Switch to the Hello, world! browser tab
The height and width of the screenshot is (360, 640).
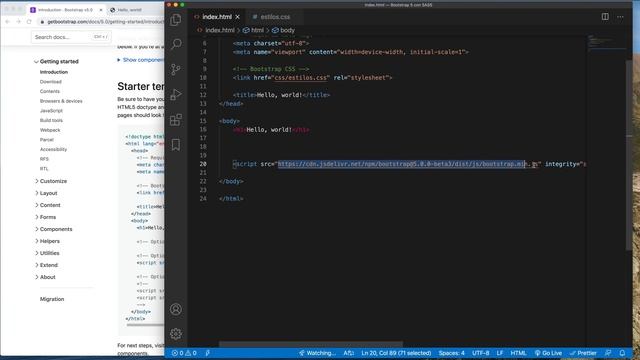pyautogui.click(x=130, y=10)
